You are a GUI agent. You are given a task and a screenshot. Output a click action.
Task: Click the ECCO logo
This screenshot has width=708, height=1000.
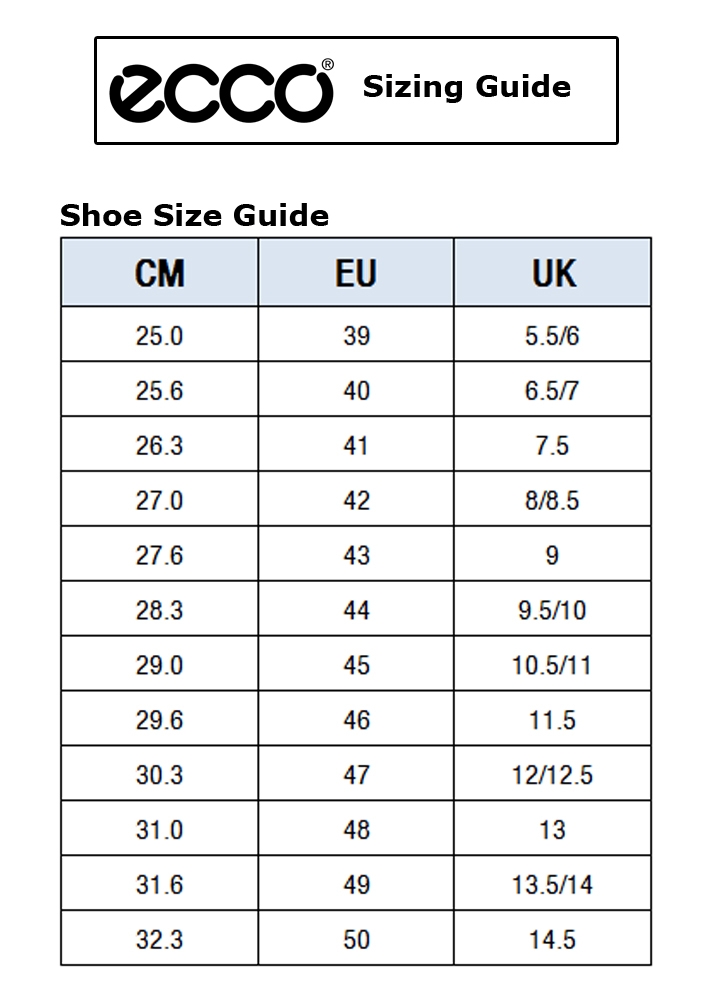[221, 90]
